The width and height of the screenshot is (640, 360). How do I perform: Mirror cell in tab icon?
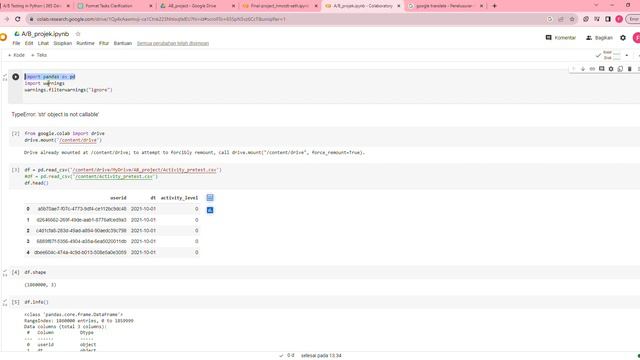point(620,69)
